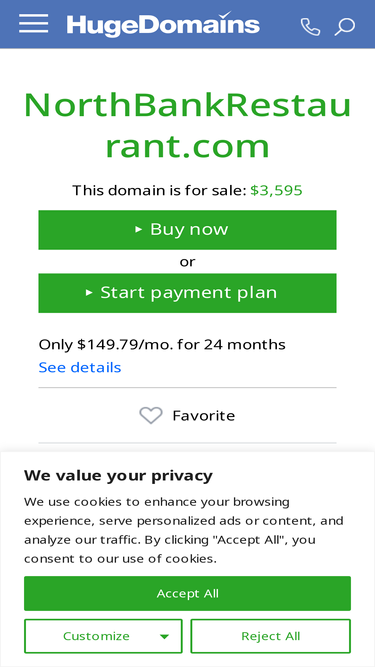This screenshot has width=375, height=667.
Task: Click the blue HugeDomains header bar
Action: click(188, 24)
